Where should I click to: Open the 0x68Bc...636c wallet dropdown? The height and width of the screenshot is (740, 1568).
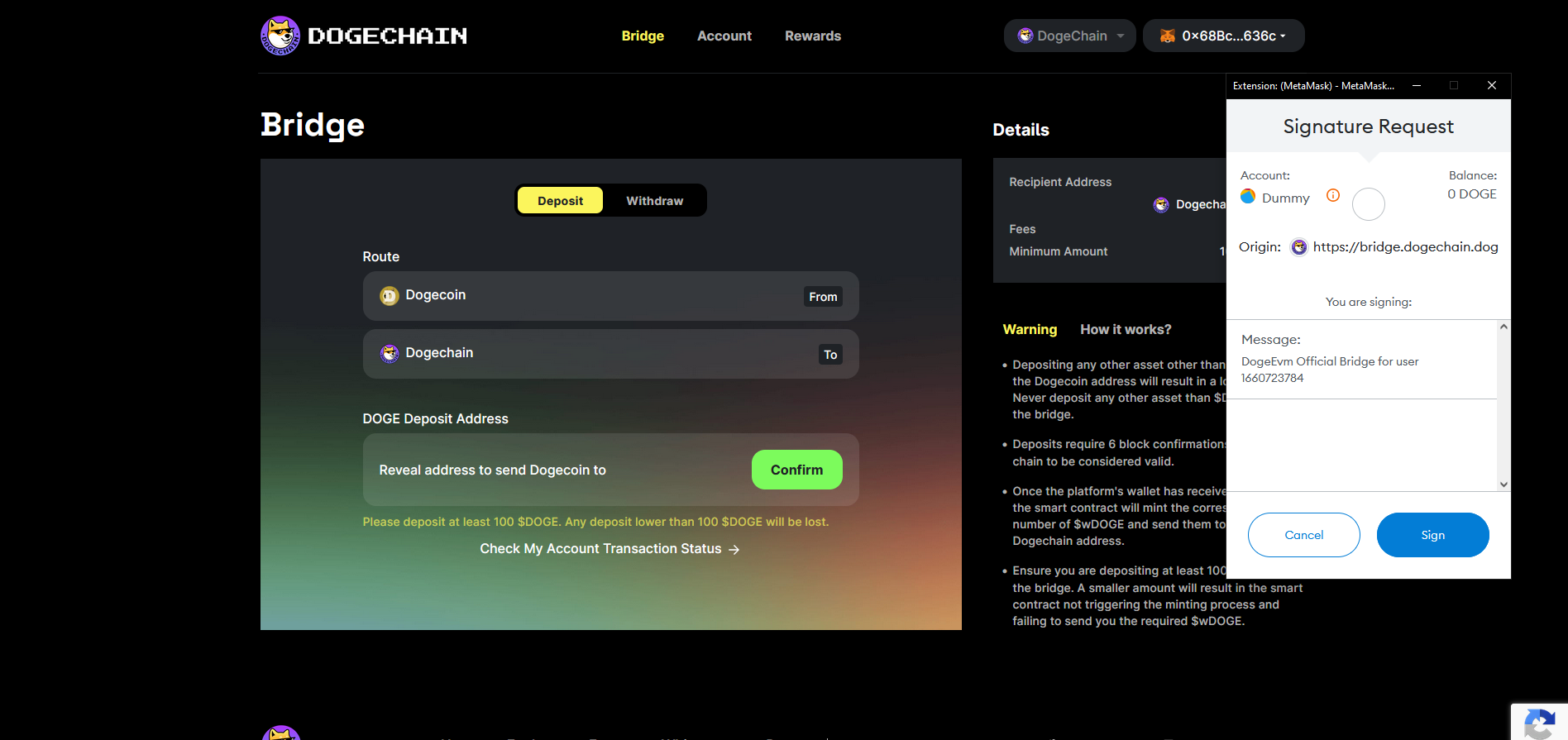[1223, 36]
